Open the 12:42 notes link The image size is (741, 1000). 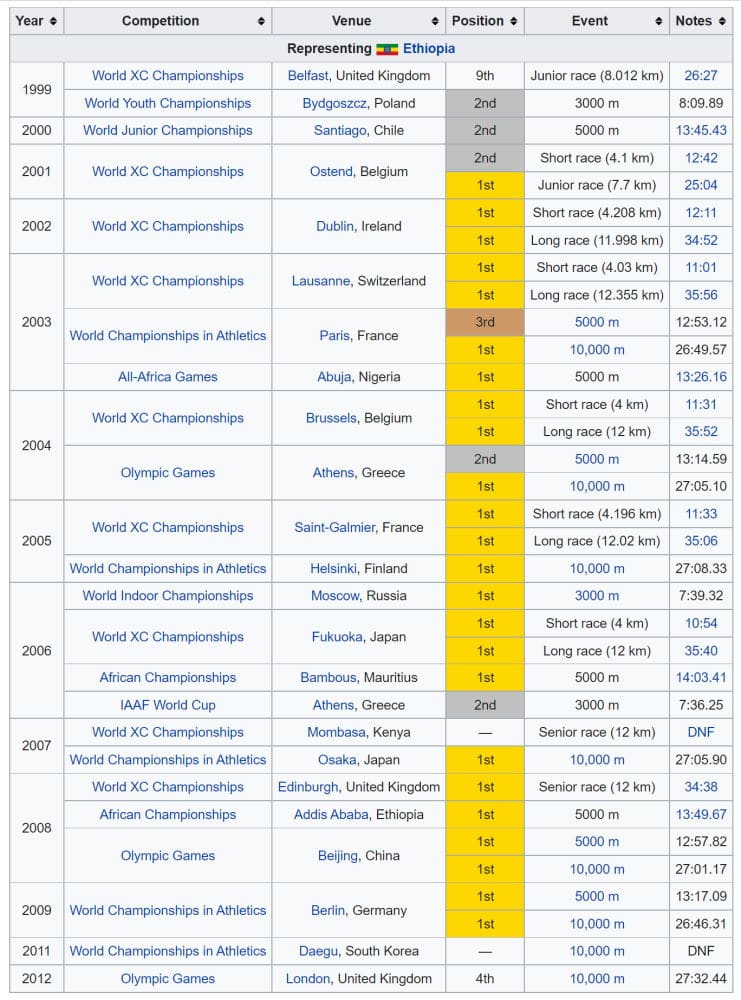point(701,158)
